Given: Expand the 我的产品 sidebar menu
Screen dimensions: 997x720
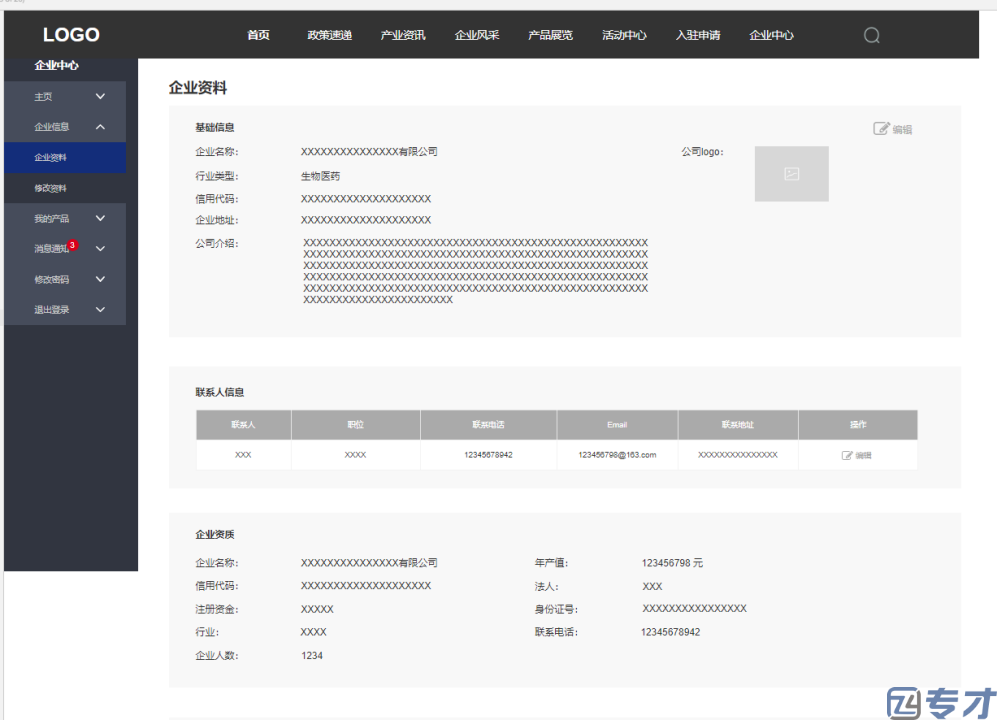Looking at the screenshot, I should 98,218.
